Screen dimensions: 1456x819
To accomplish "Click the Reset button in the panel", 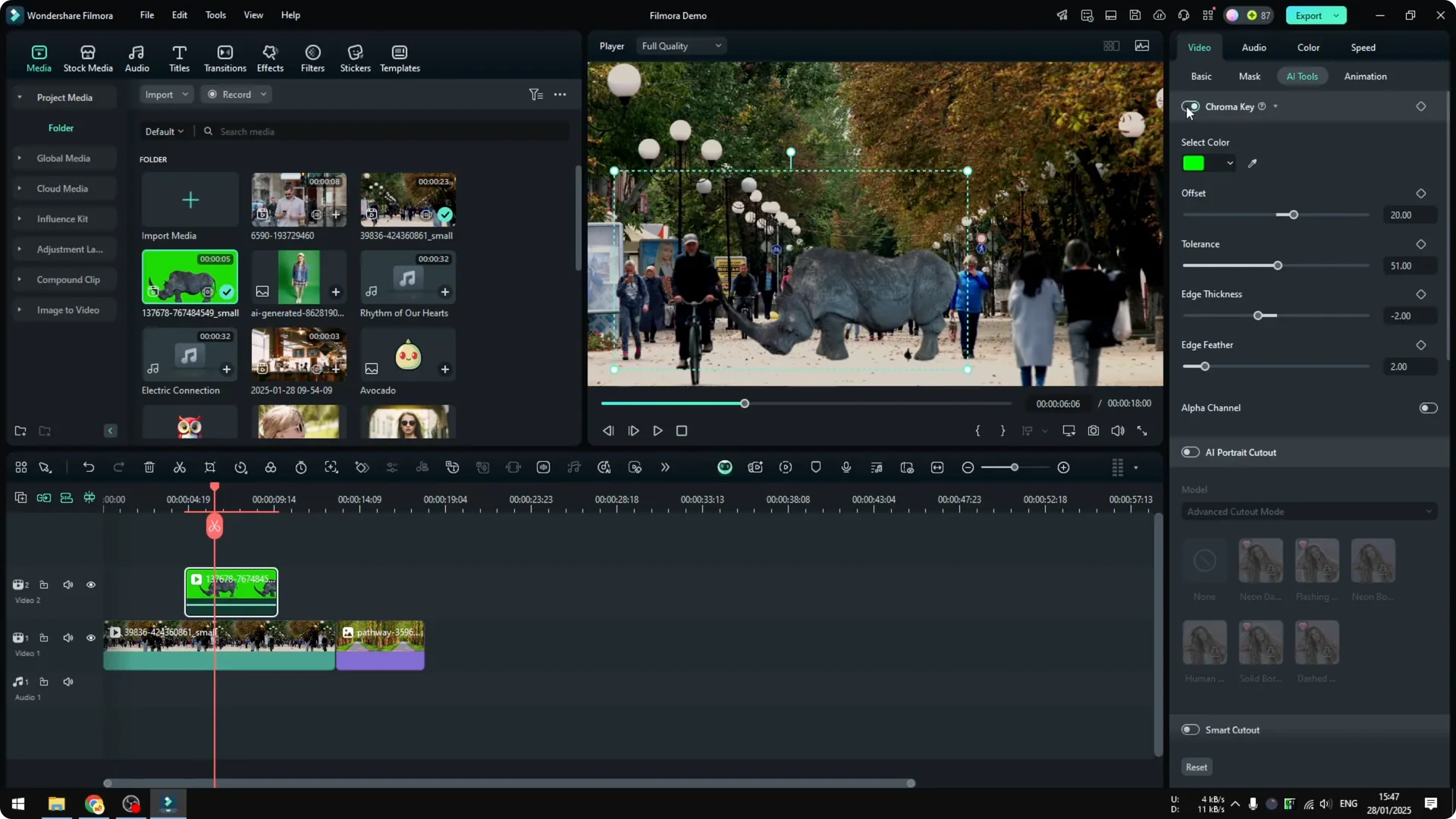I will pyautogui.click(x=1196, y=767).
